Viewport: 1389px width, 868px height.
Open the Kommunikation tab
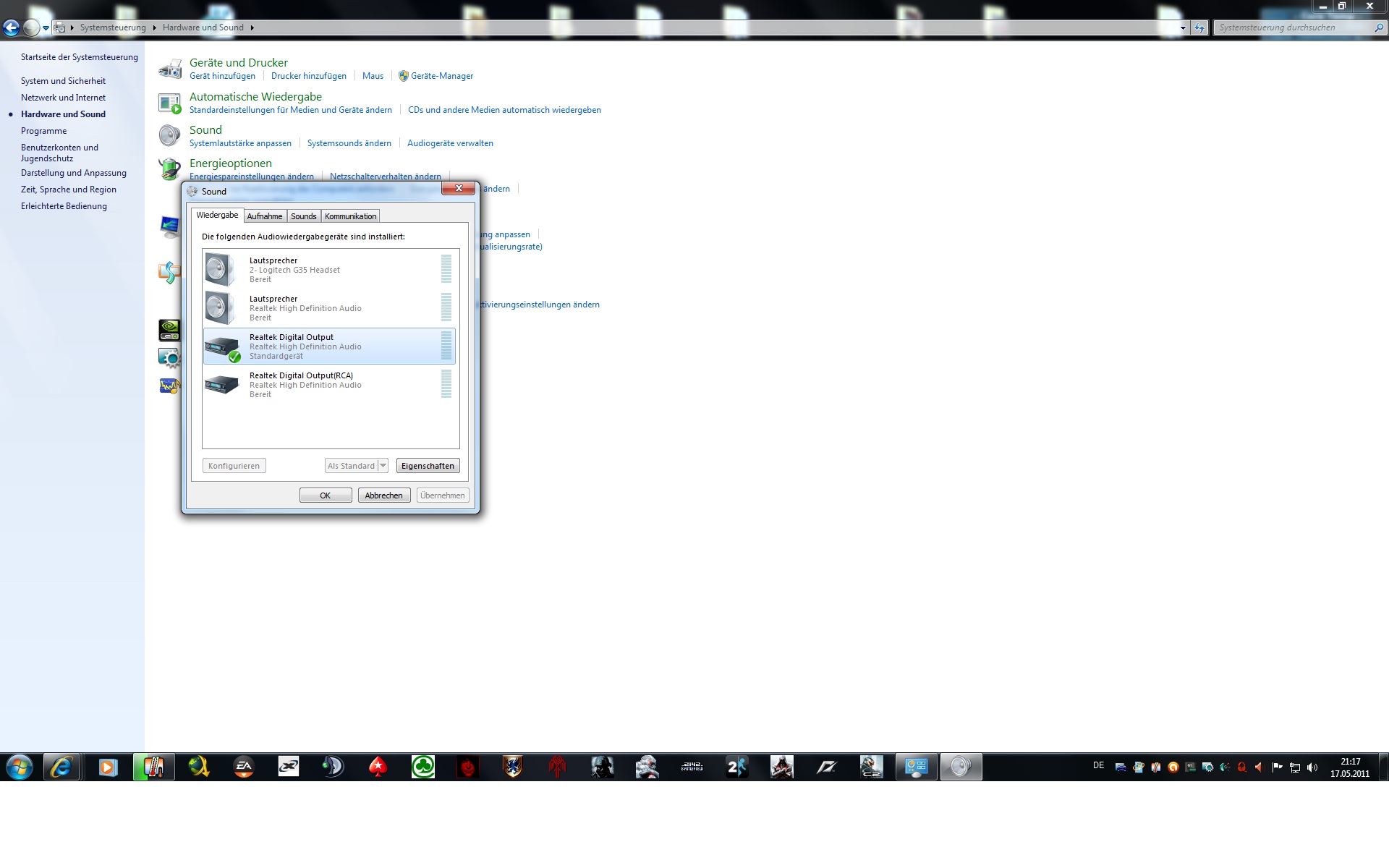click(x=350, y=216)
